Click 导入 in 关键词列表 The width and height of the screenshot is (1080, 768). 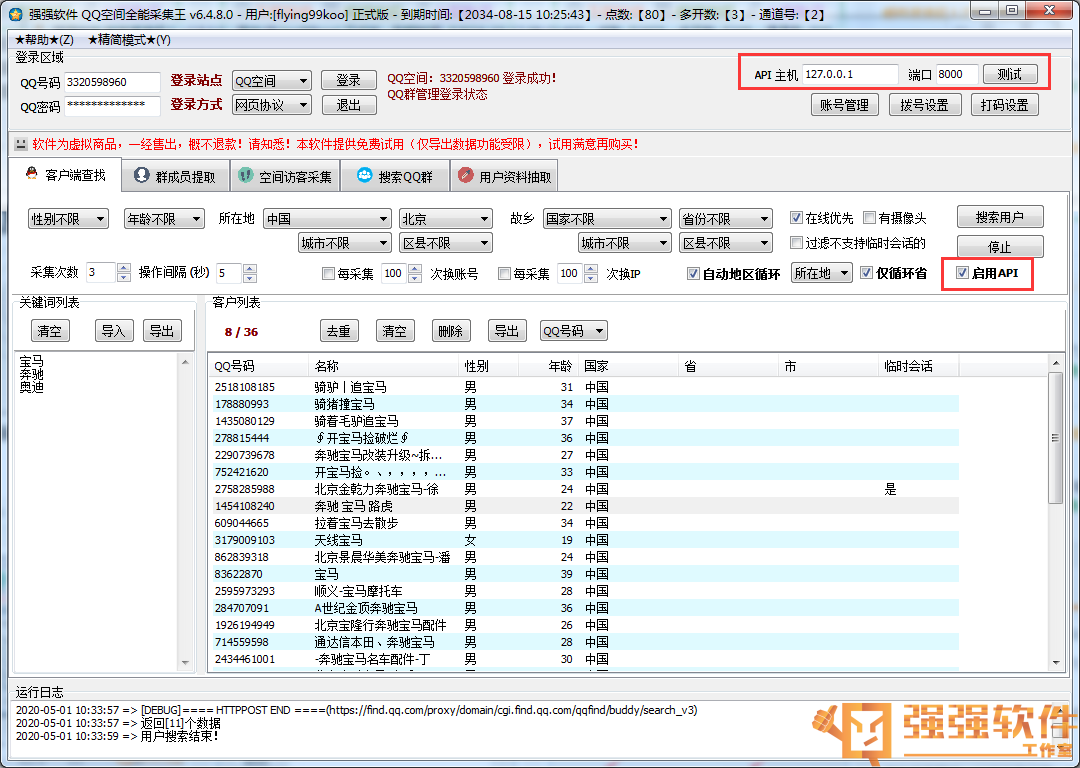coord(113,331)
